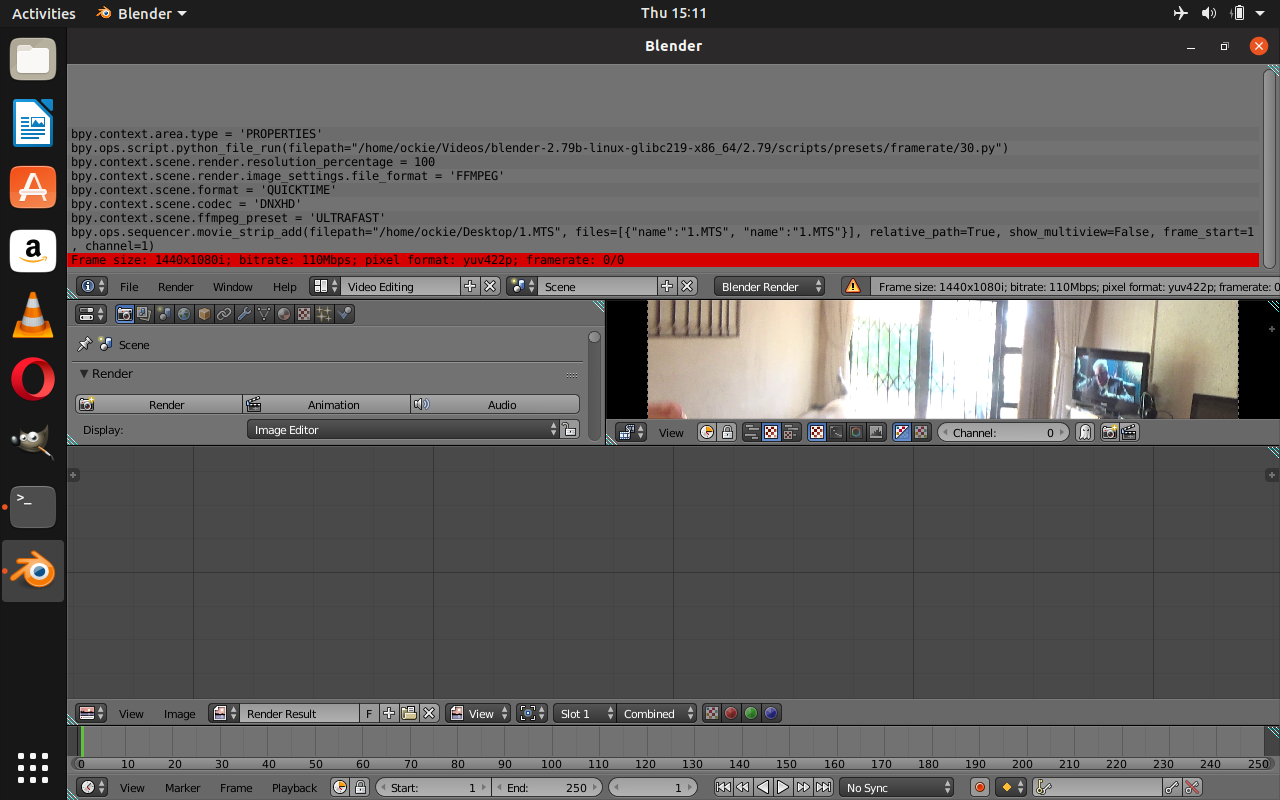Open the Image Editor display dropdown

(404, 430)
